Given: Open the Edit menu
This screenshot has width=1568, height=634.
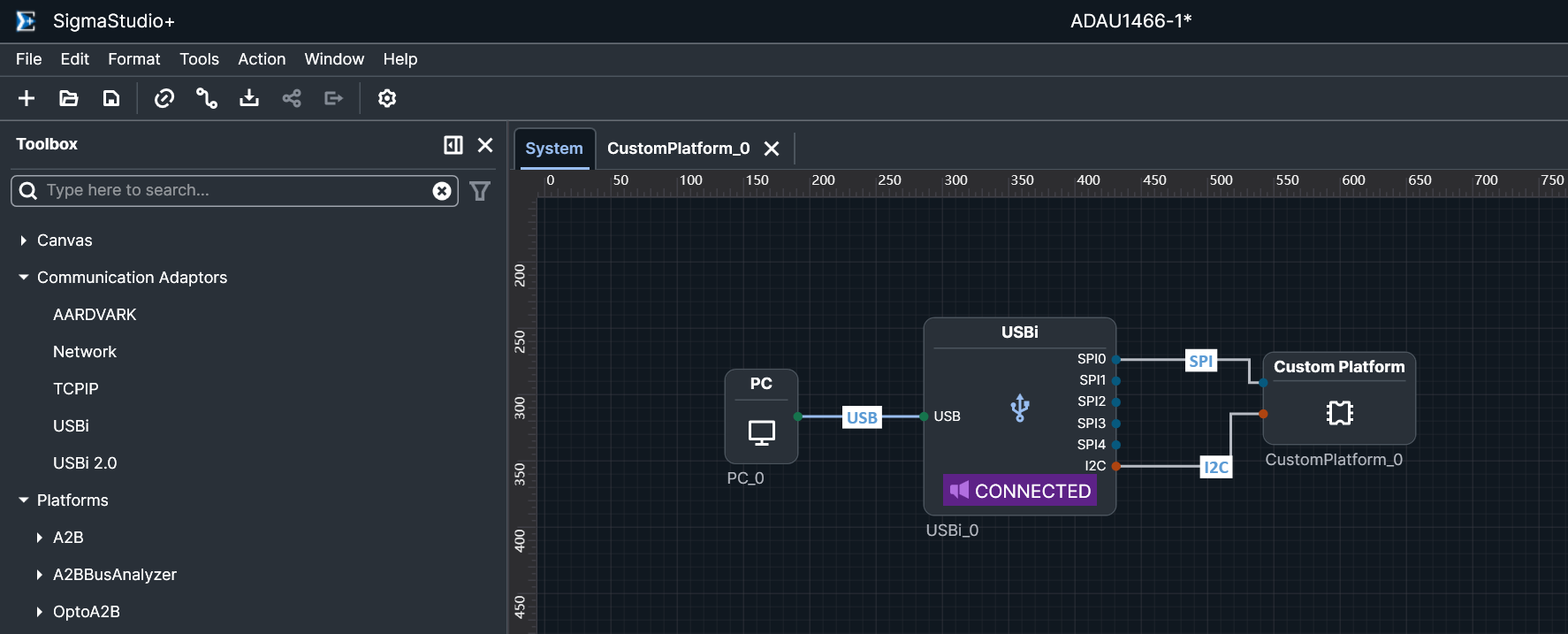Looking at the screenshot, I should (74, 59).
